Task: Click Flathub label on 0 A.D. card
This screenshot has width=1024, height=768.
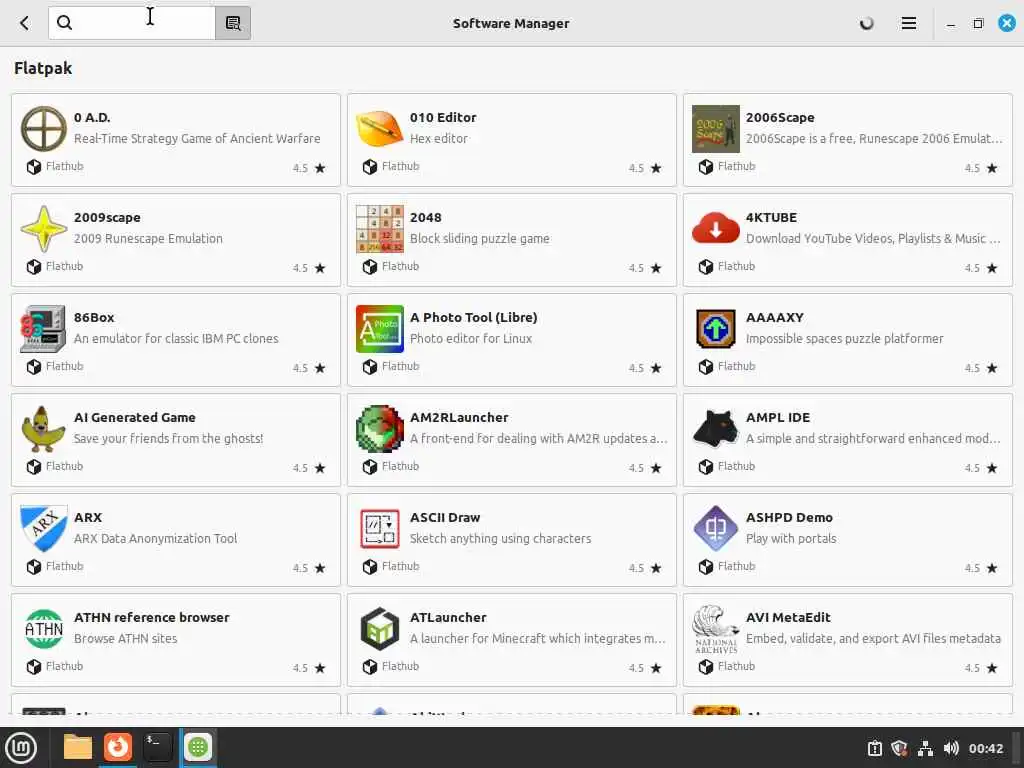Action: [65, 166]
